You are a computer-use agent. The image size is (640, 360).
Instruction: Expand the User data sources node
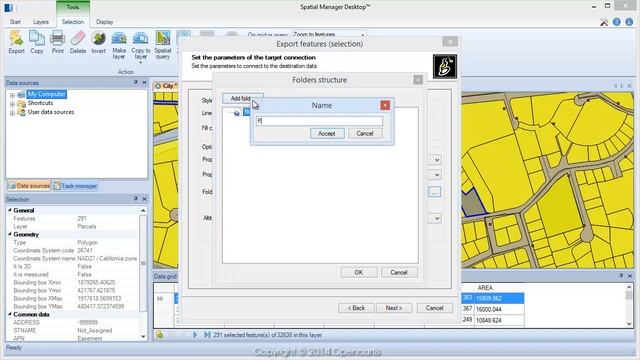(x=12, y=112)
